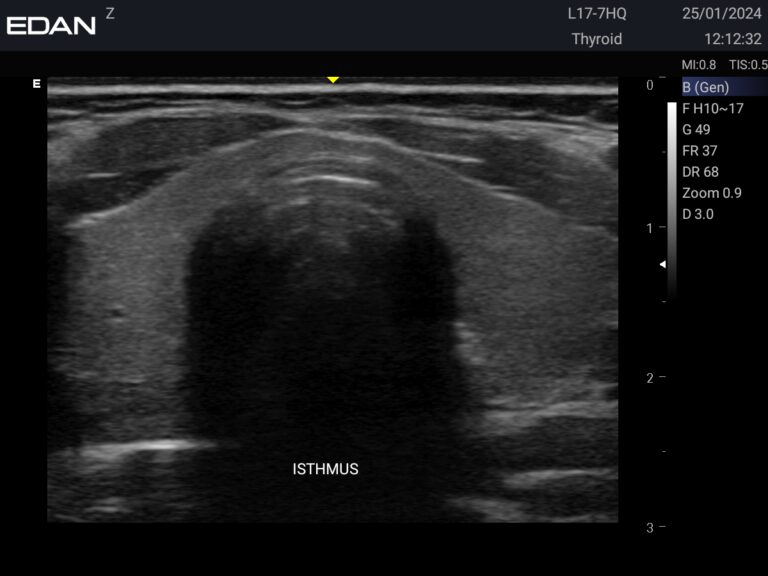The width and height of the screenshot is (768, 576).
Task: Click the grayscale map bar
Action: [x=672, y=200]
